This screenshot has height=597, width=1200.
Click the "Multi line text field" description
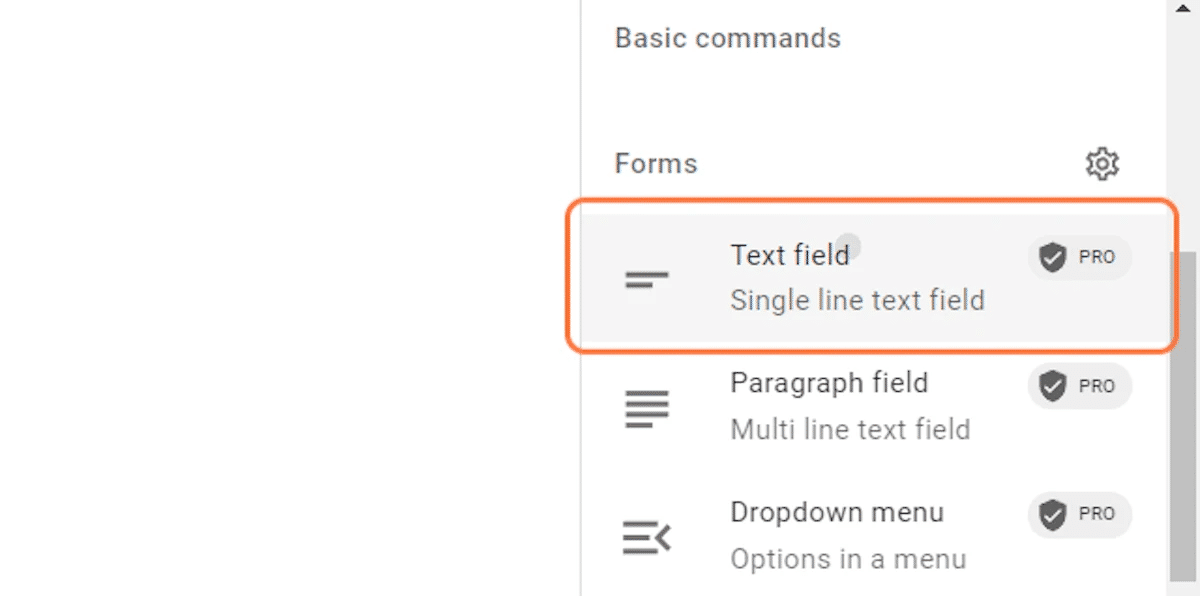coord(850,429)
